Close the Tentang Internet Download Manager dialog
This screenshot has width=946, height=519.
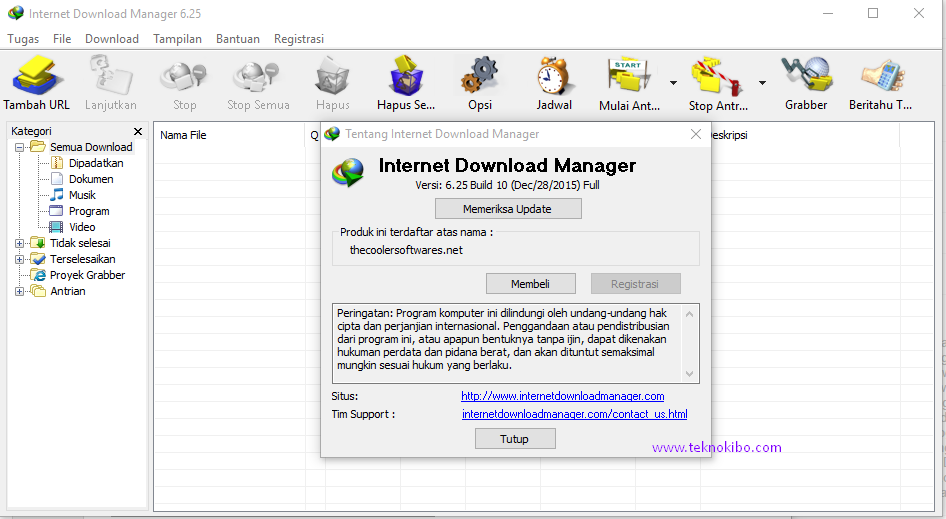click(x=696, y=134)
